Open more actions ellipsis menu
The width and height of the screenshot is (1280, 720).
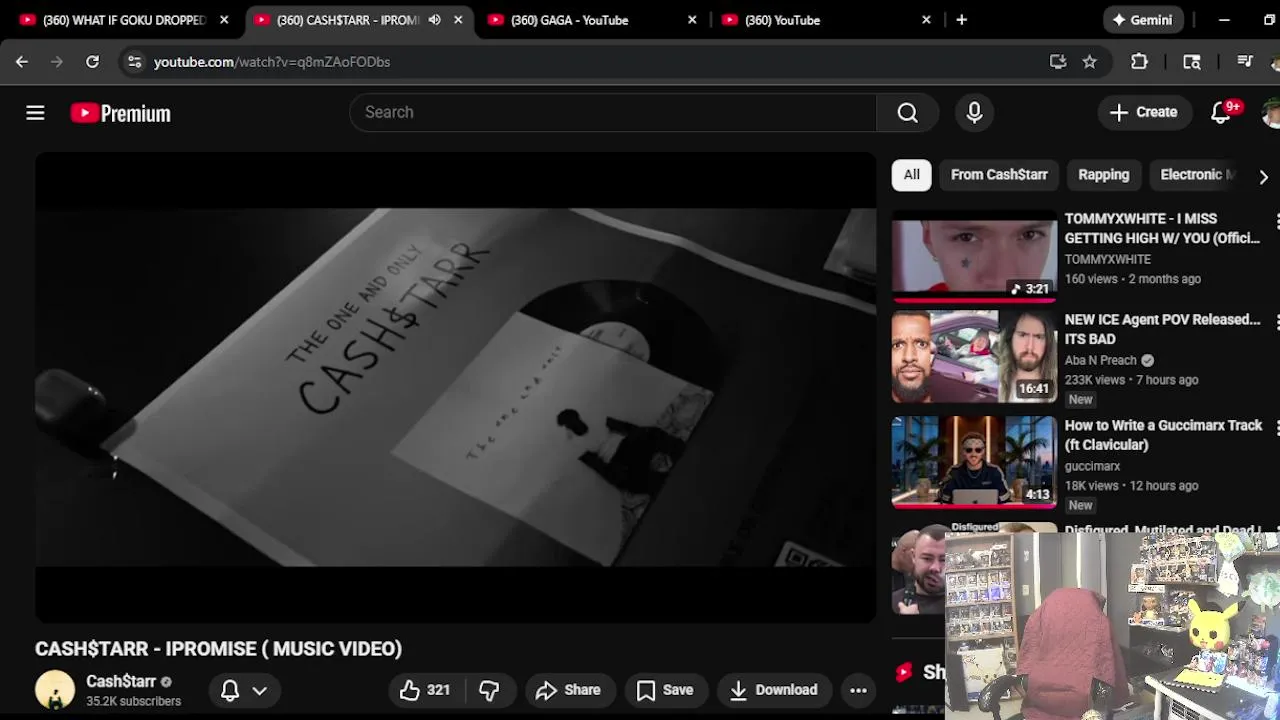tap(858, 690)
